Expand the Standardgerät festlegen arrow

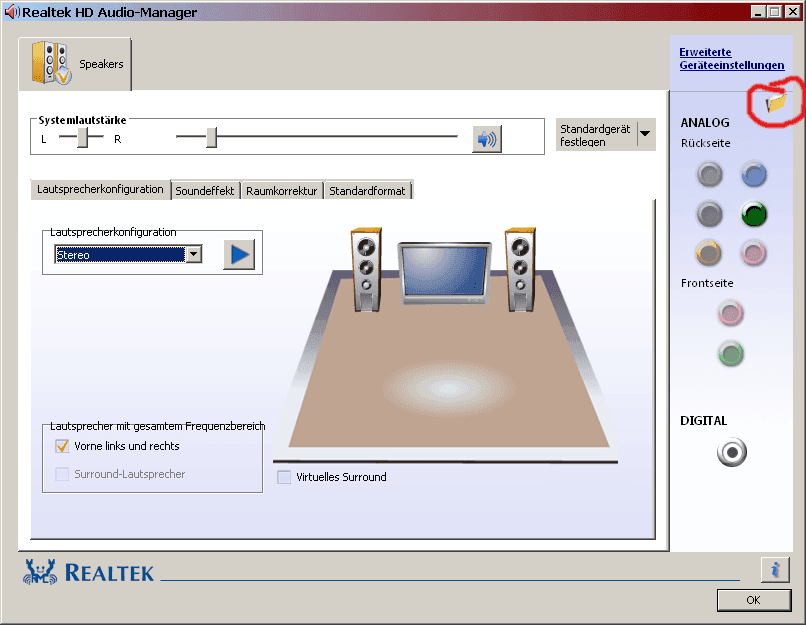point(645,134)
